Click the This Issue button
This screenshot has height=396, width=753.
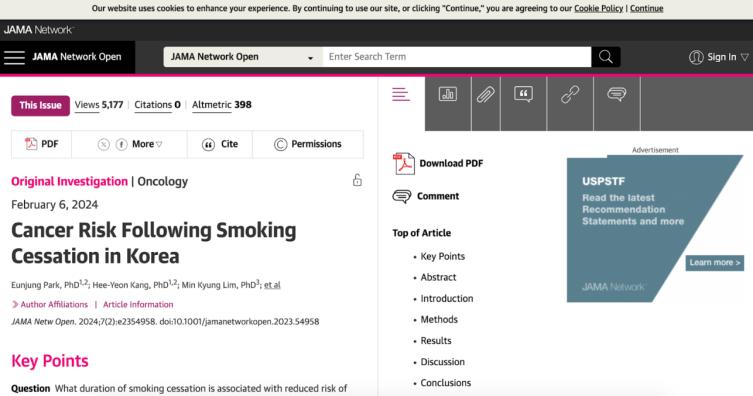pyautogui.click(x=40, y=106)
